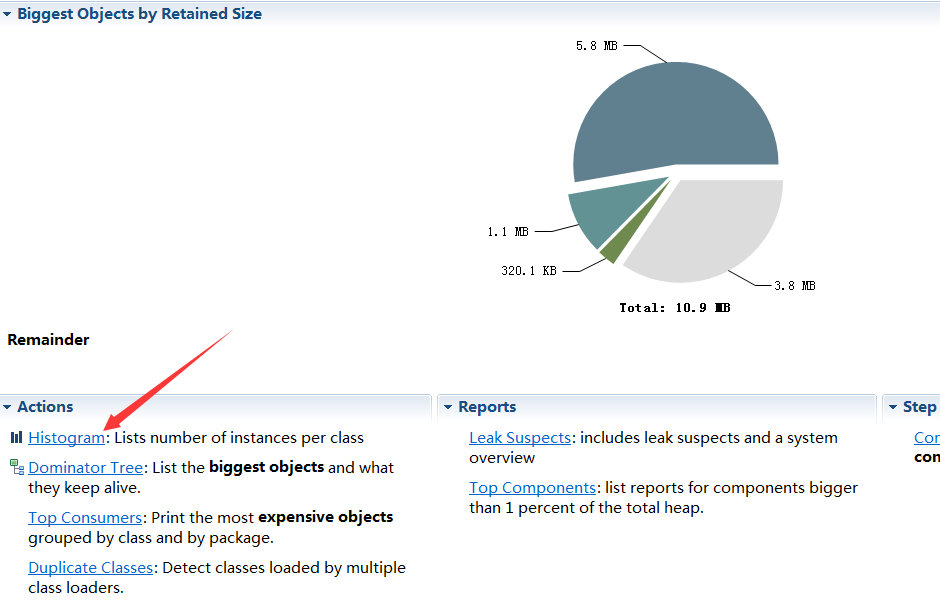This screenshot has height=603, width=940.
Task: Click the 320.1 KB pie label
Action: pos(529,271)
